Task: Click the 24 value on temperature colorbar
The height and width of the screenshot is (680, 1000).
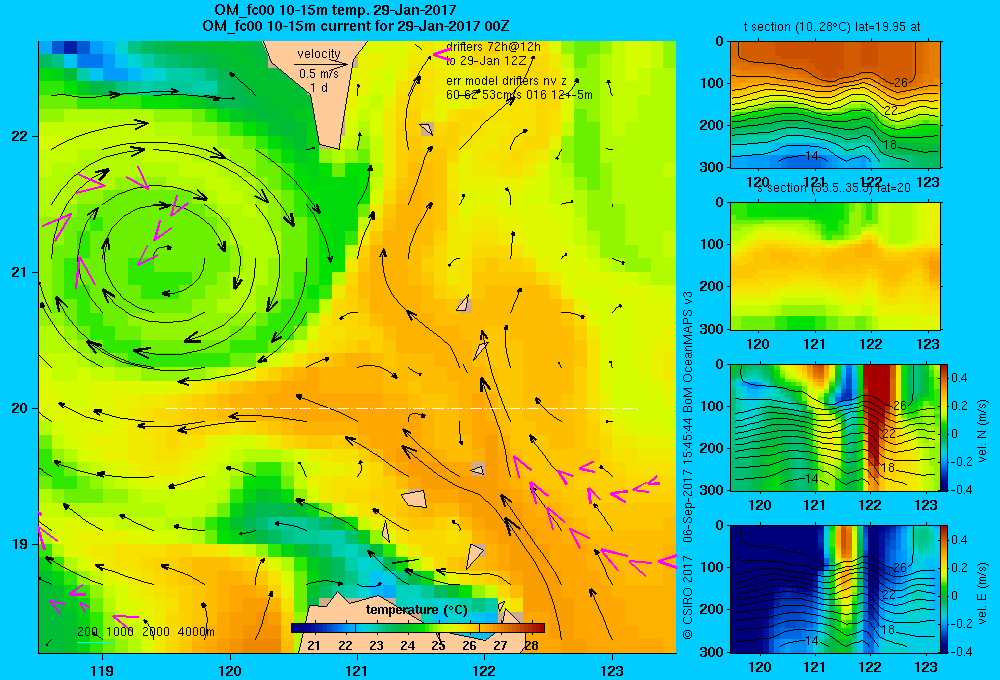Action: [x=408, y=646]
